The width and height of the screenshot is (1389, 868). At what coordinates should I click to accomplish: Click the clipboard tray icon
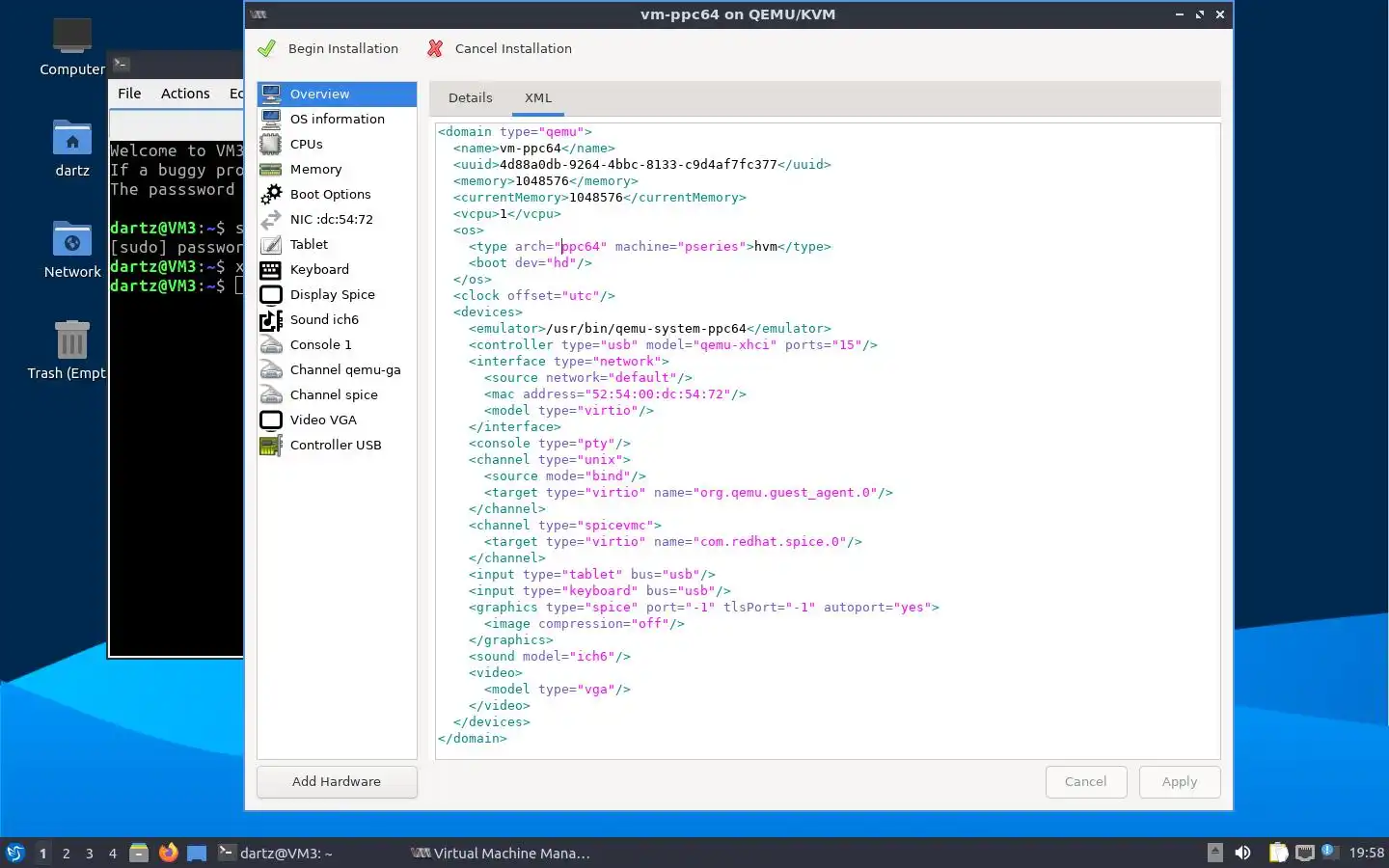[x=1278, y=853]
